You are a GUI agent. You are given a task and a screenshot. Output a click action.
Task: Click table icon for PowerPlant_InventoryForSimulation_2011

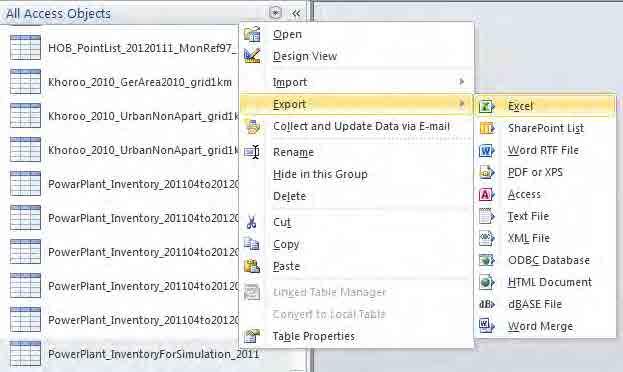pyautogui.click(x=25, y=354)
